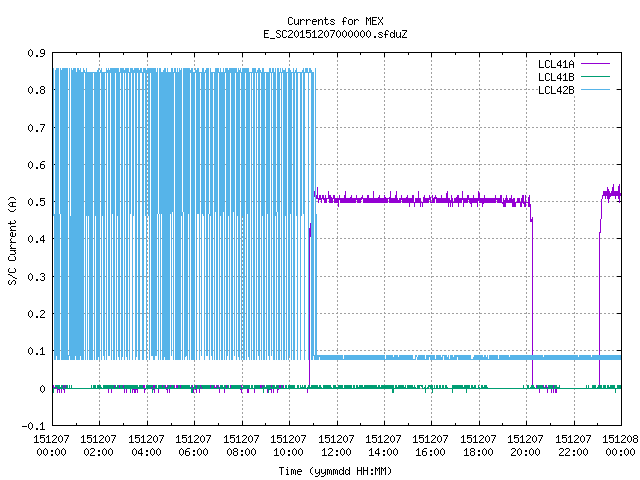Click the blue LCL42B legend line sample
The image size is (640, 480).
[x=595, y=89]
